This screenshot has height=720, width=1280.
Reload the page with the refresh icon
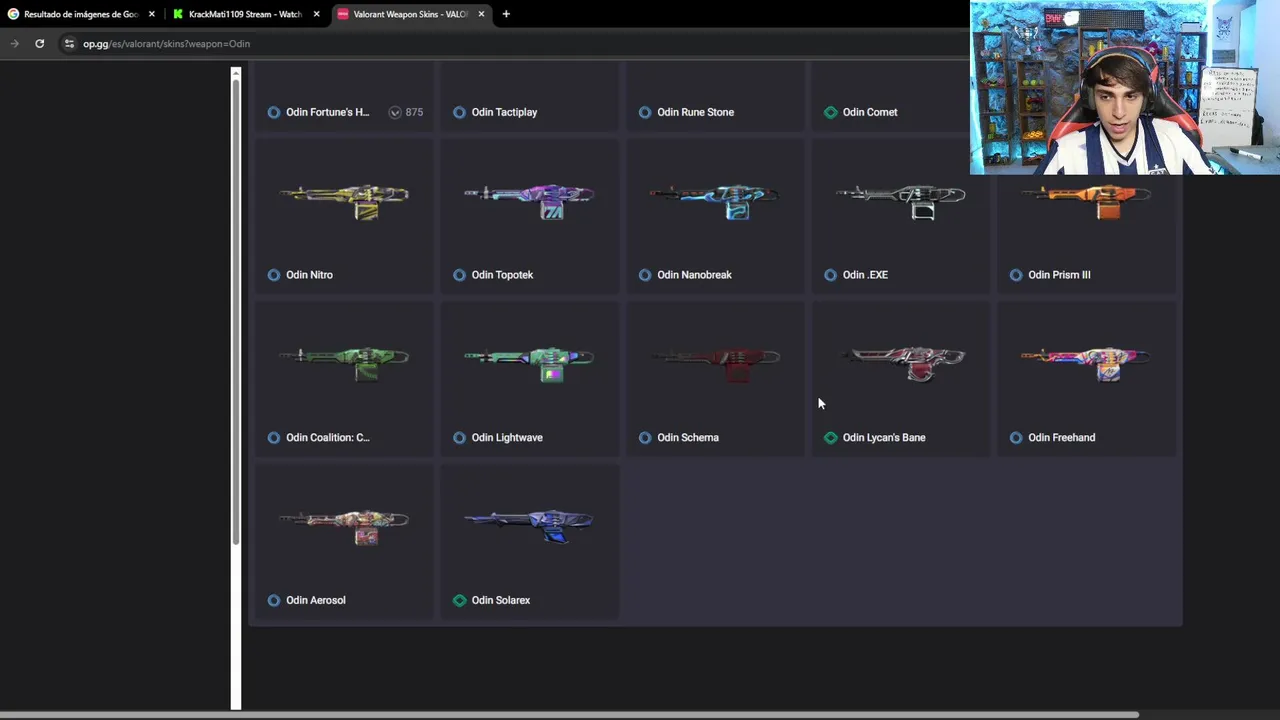(x=39, y=44)
